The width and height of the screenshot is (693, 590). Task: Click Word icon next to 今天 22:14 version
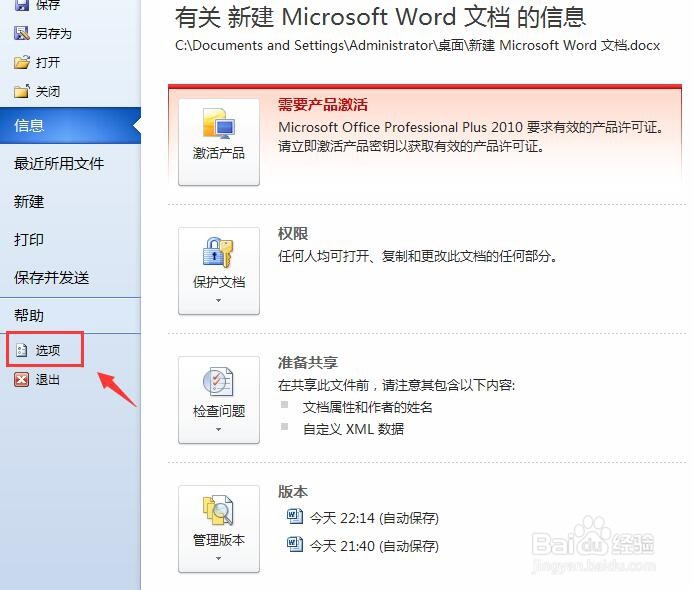tap(295, 516)
